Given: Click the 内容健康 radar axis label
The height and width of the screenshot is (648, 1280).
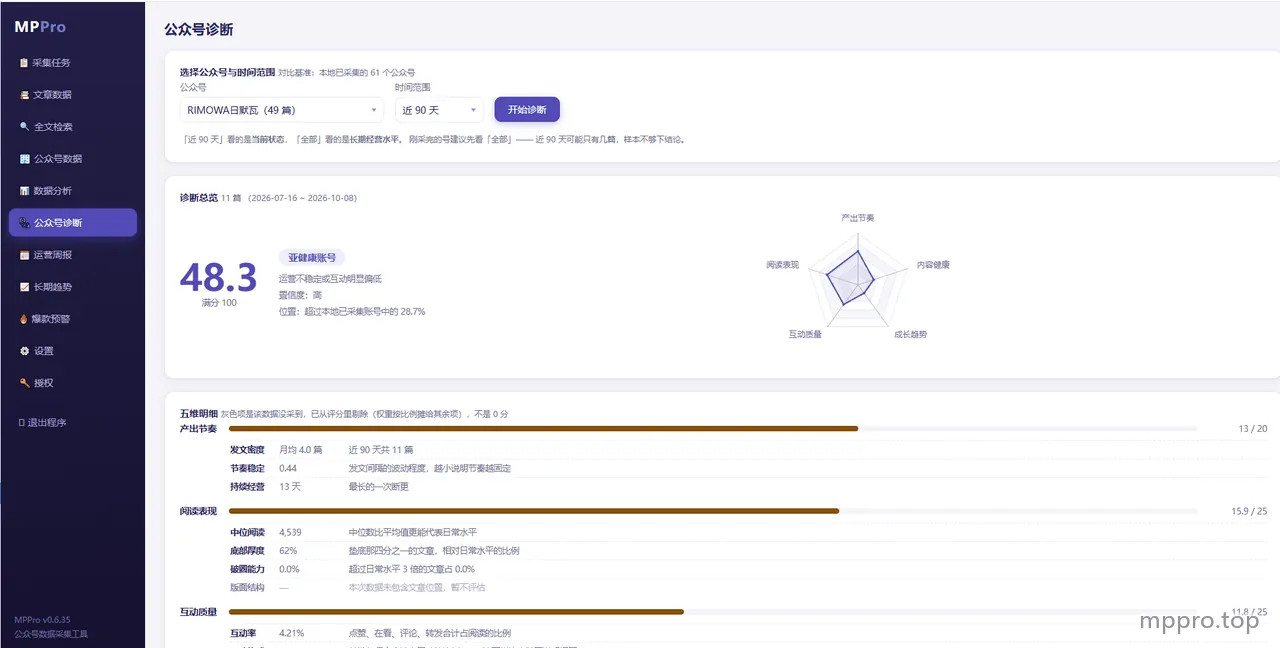Looking at the screenshot, I should point(933,265).
